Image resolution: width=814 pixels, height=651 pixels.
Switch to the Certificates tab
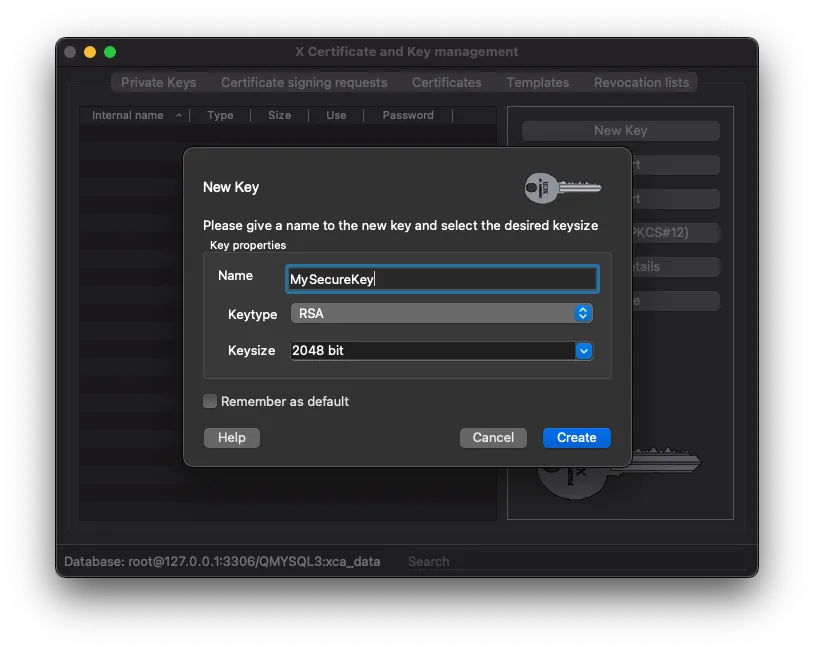[x=446, y=83]
